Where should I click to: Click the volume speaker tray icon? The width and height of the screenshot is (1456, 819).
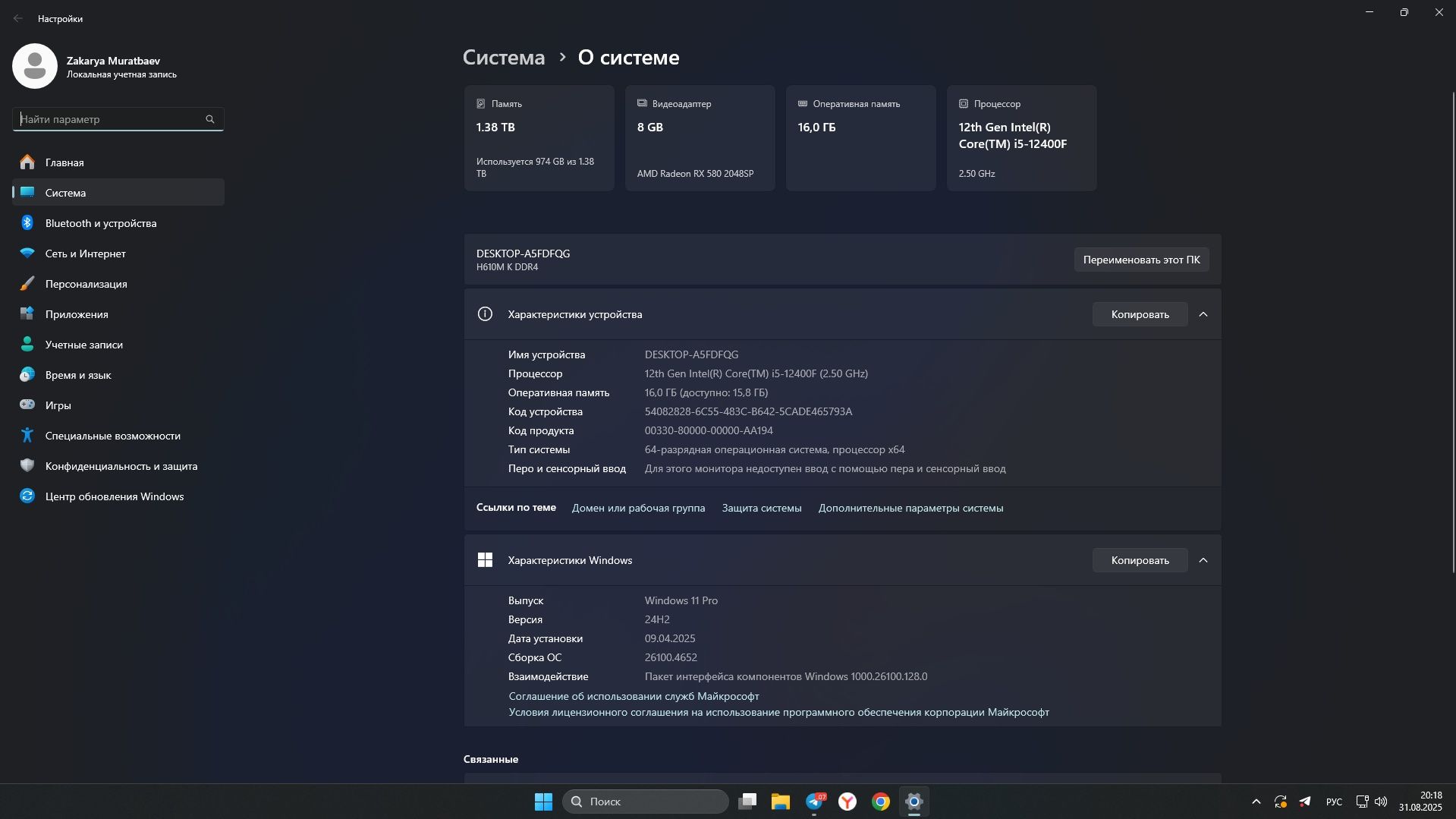click(1381, 802)
